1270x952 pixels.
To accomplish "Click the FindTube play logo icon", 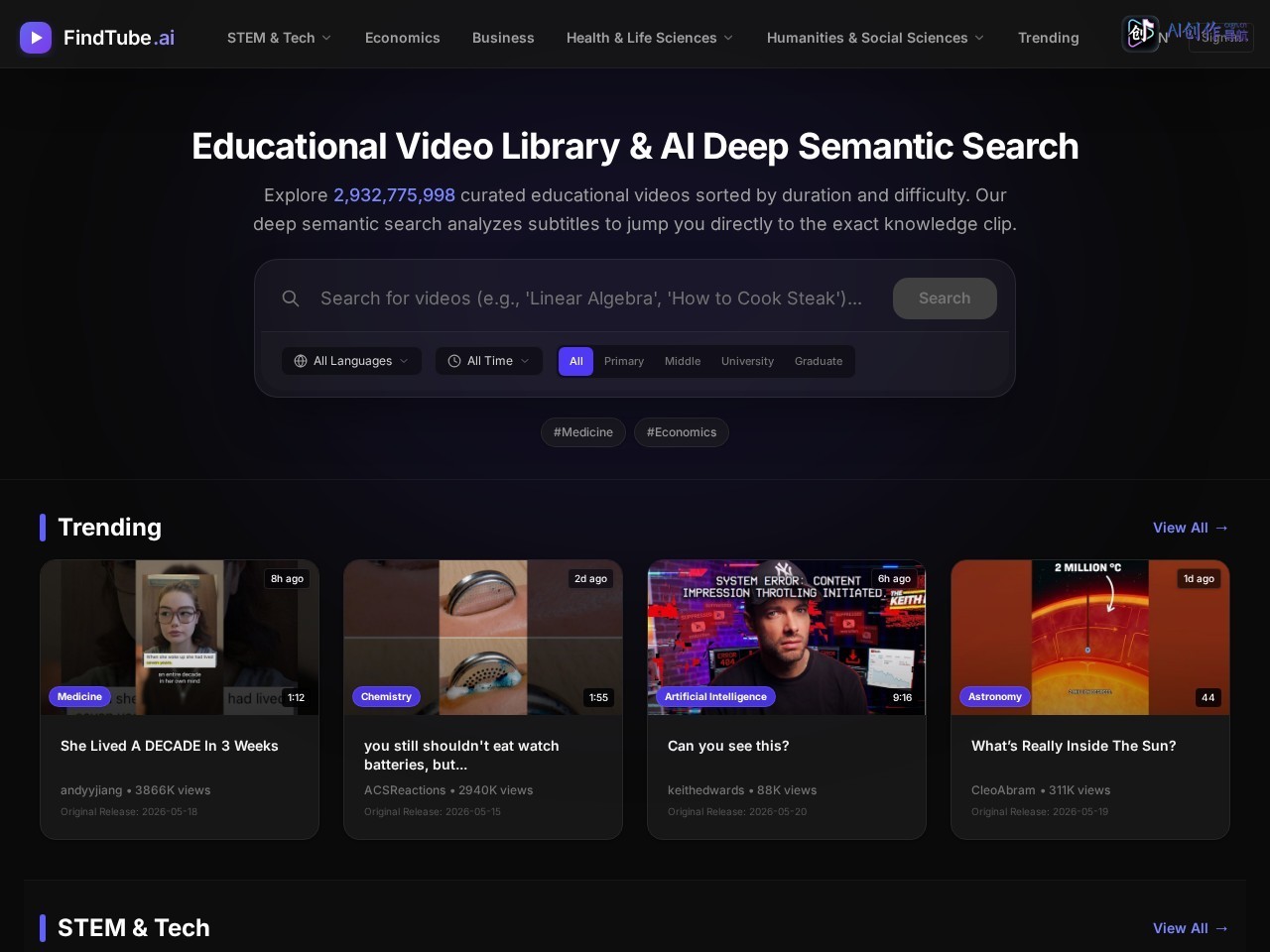I will [36, 38].
